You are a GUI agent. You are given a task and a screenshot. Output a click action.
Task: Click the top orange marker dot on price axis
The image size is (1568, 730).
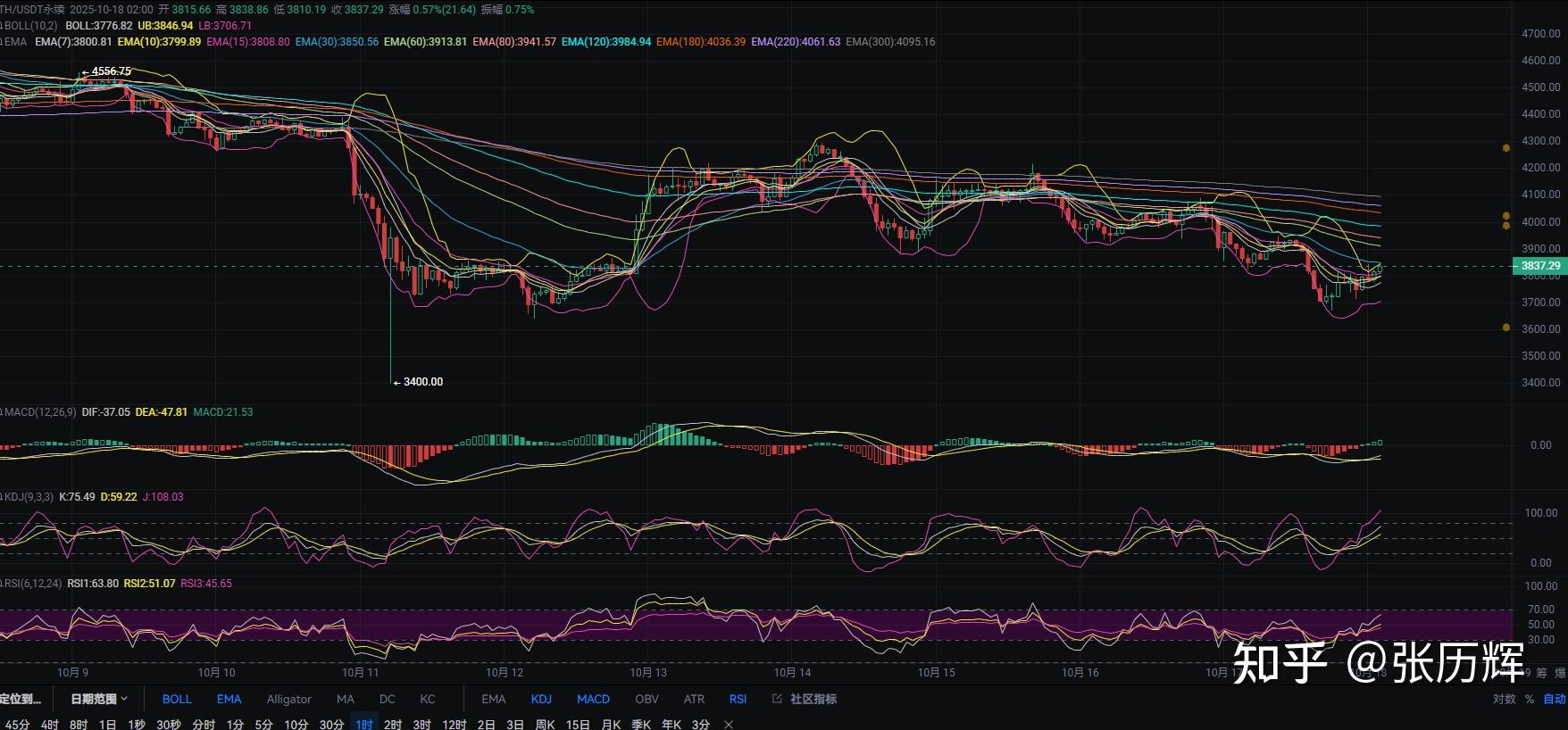1505,148
